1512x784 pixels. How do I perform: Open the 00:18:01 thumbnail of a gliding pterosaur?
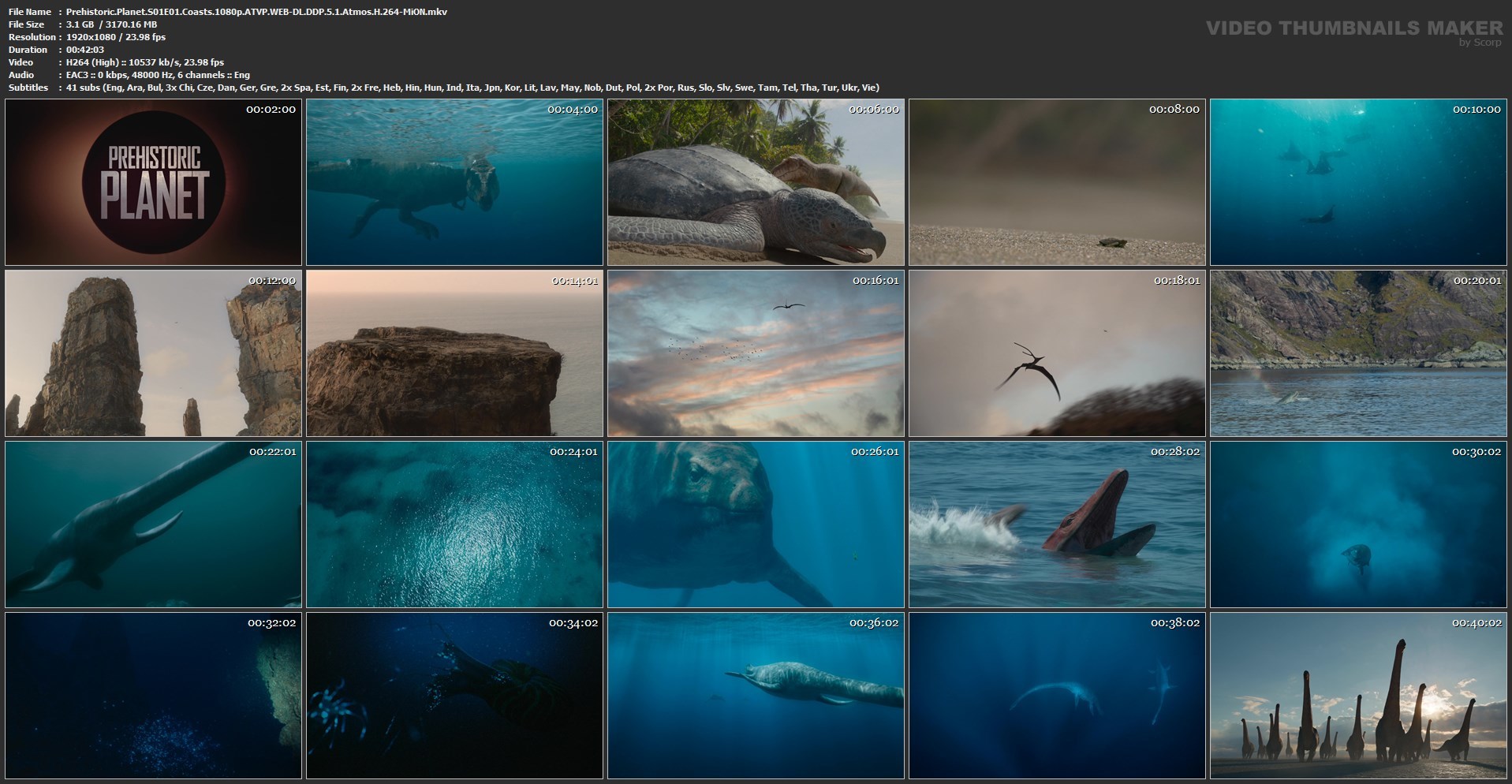1057,353
